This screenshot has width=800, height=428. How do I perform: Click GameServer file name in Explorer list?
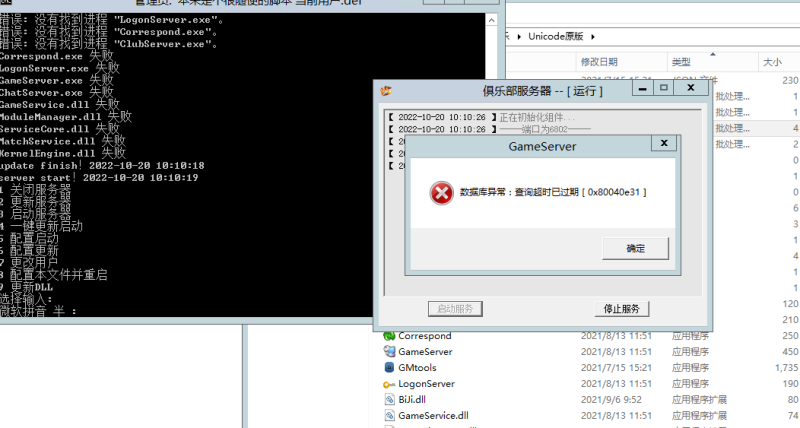coord(425,351)
